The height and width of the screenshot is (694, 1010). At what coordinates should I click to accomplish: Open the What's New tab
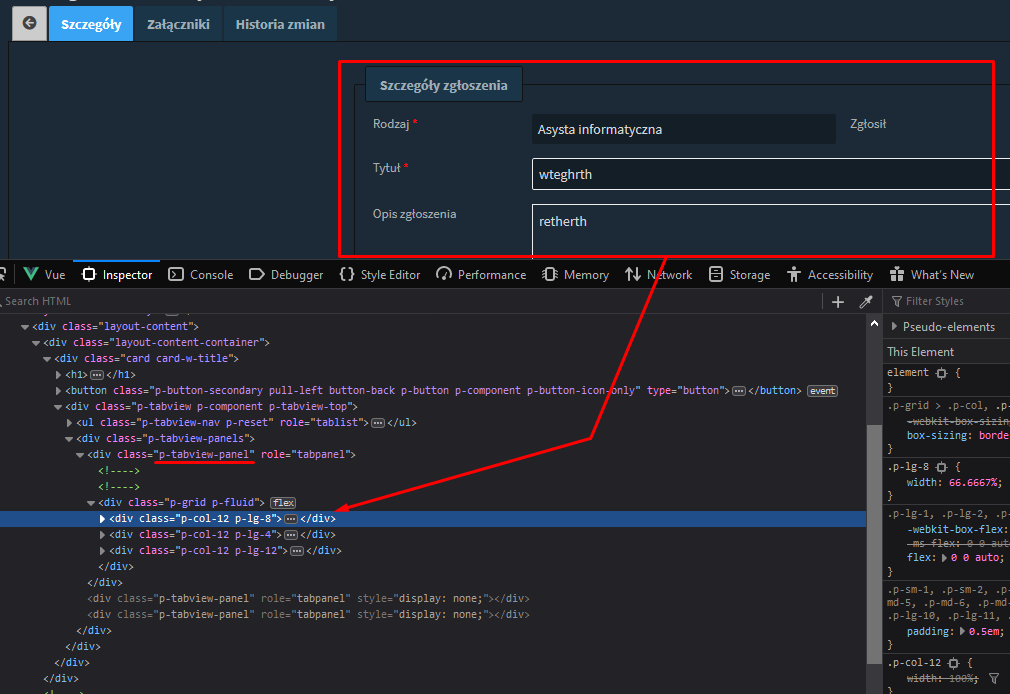coord(931,275)
